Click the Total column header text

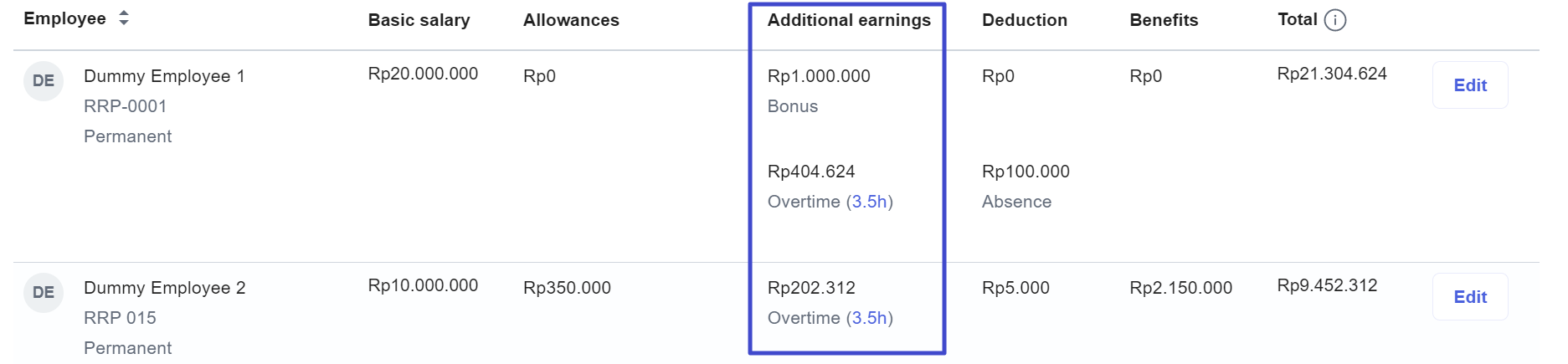click(x=1298, y=19)
